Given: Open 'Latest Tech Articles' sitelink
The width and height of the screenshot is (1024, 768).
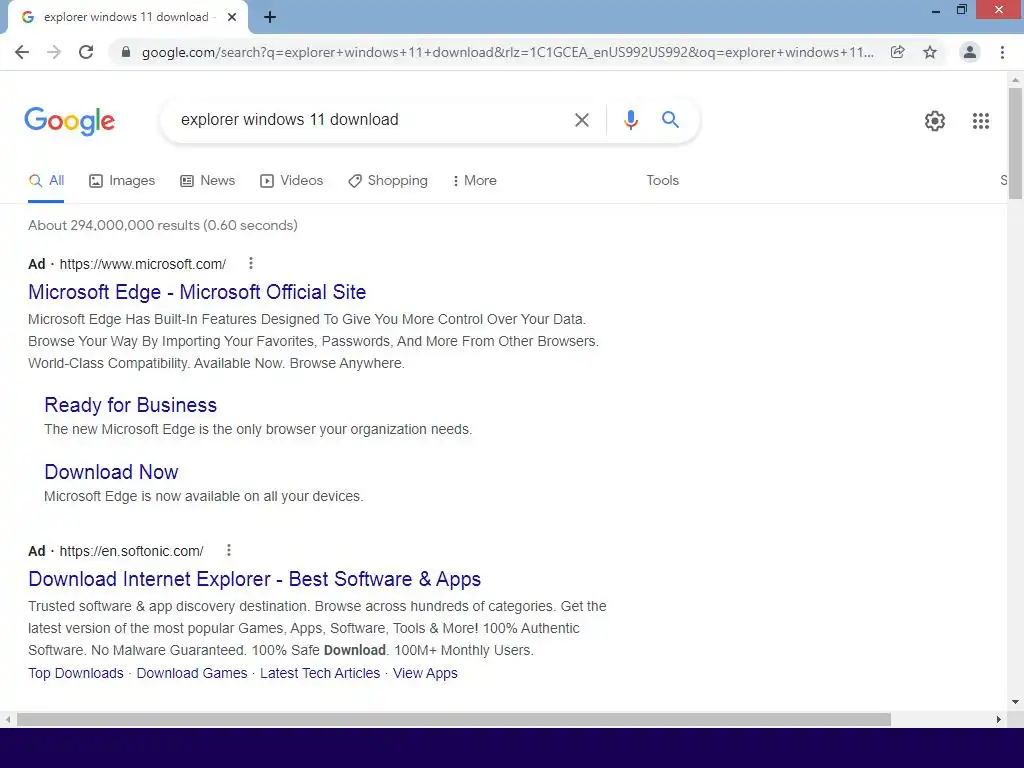Looking at the screenshot, I should pos(320,673).
